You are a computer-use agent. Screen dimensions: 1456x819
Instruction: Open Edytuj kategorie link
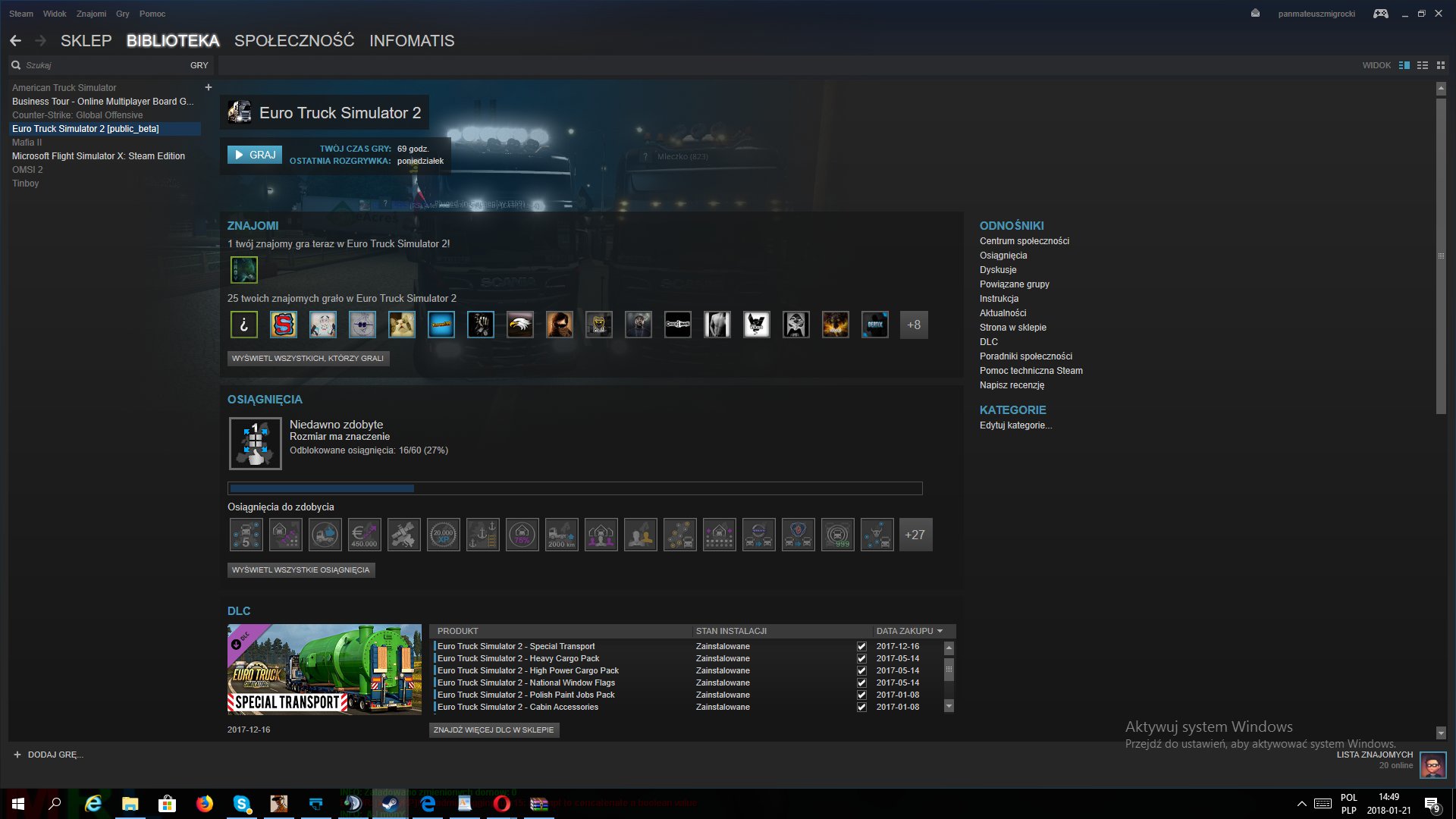tap(1015, 425)
